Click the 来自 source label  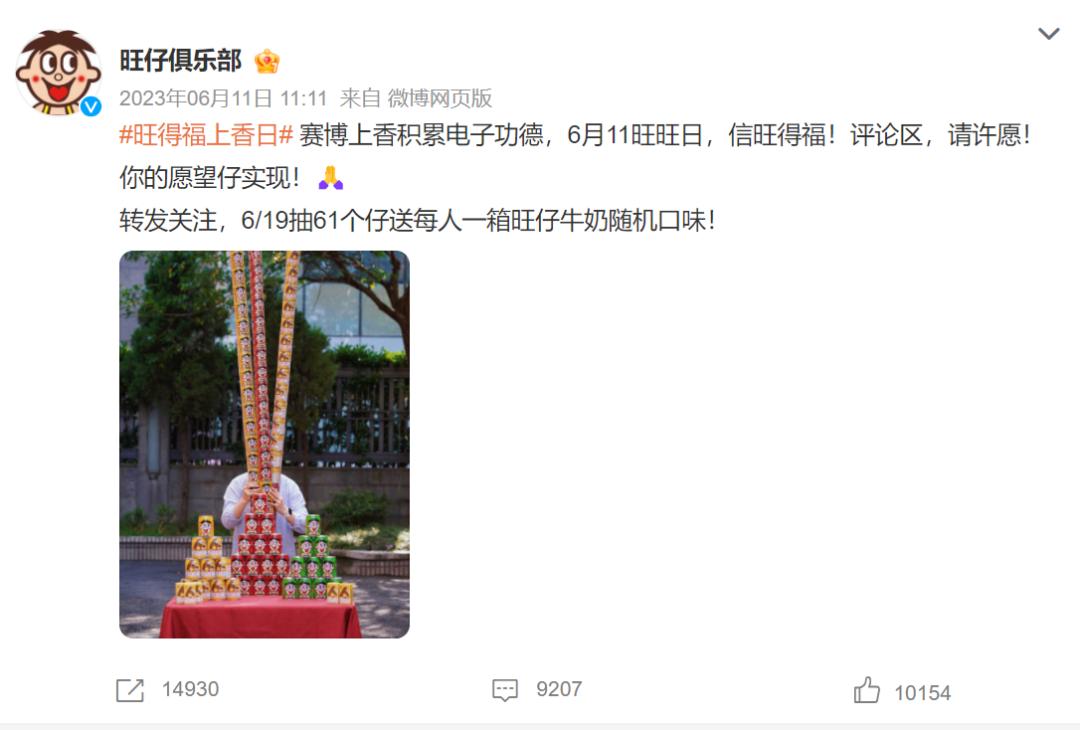pyautogui.click(x=360, y=98)
